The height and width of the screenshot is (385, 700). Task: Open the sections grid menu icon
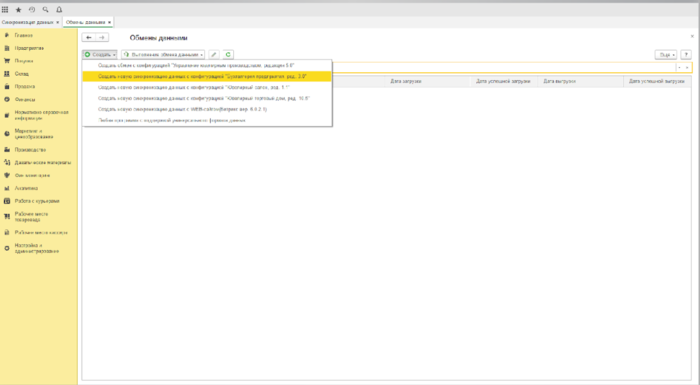tap(5, 9)
